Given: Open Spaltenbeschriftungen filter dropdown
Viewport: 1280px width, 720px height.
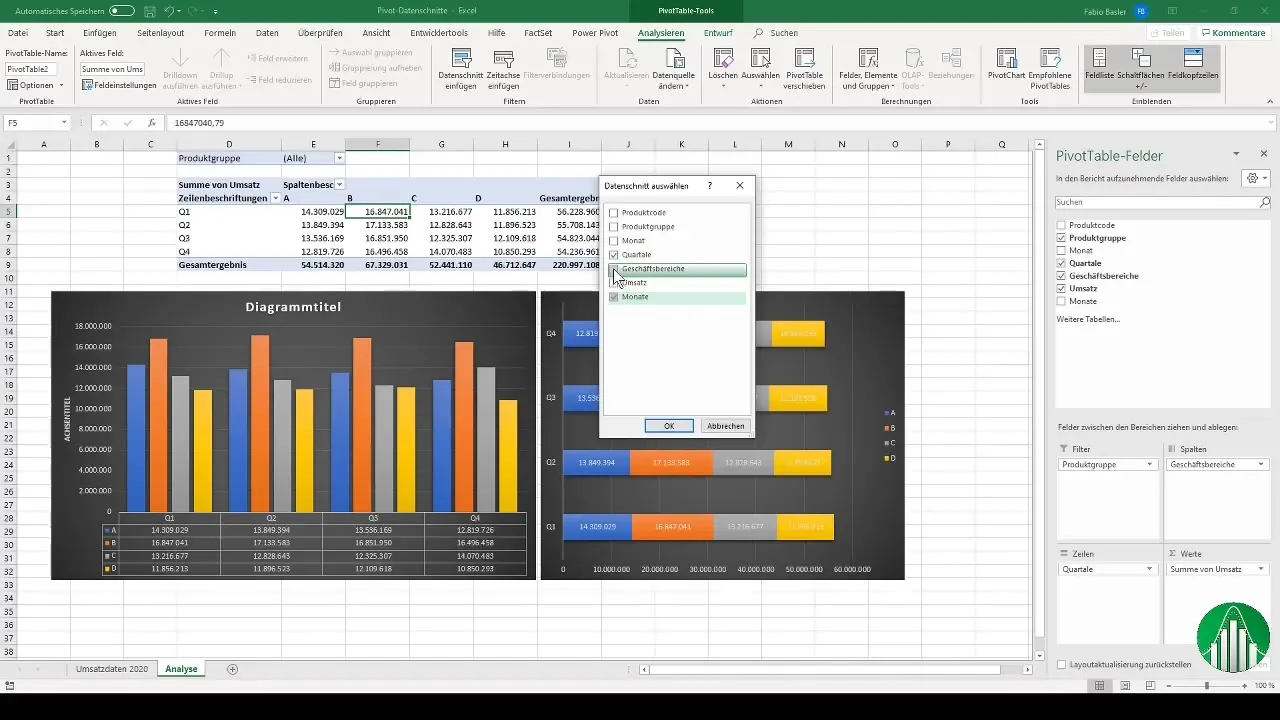Looking at the screenshot, I should tap(339, 185).
